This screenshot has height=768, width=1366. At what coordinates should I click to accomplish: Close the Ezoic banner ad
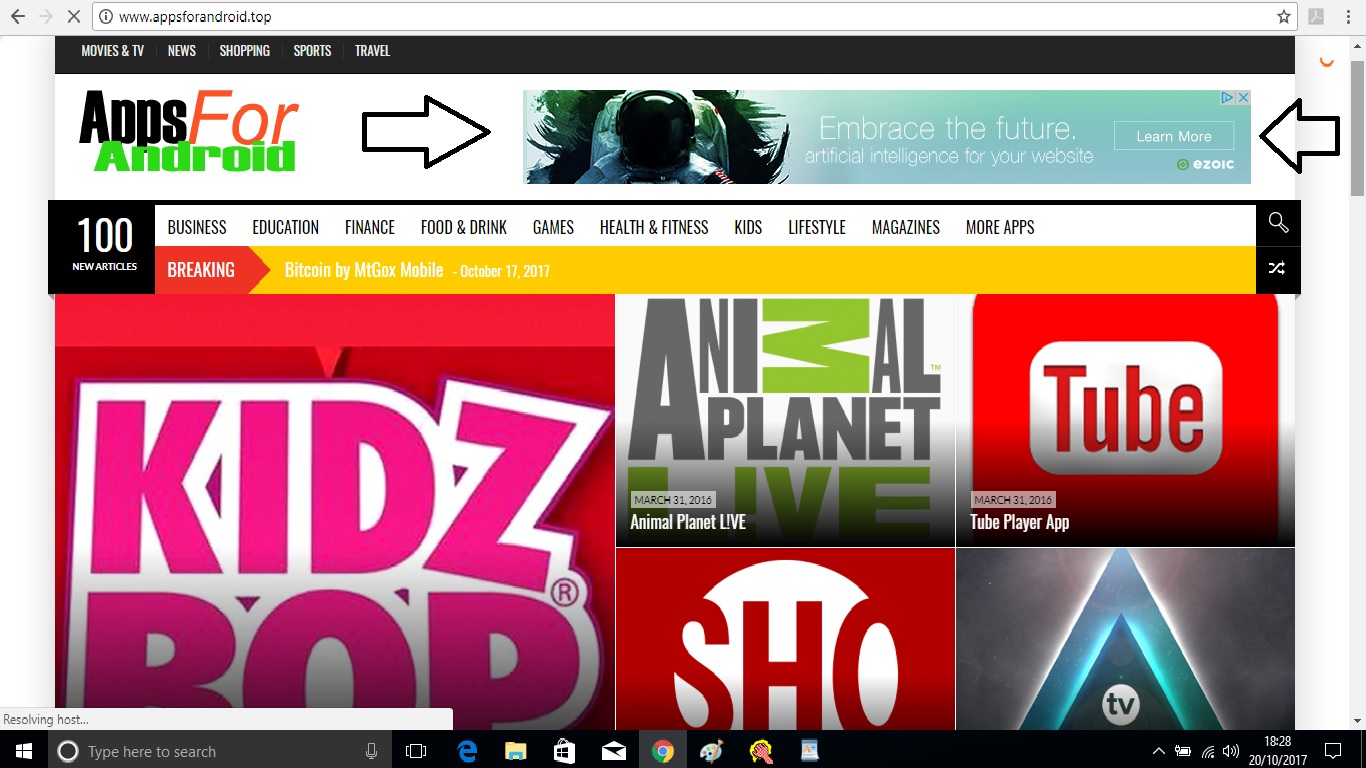point(1243,98)
